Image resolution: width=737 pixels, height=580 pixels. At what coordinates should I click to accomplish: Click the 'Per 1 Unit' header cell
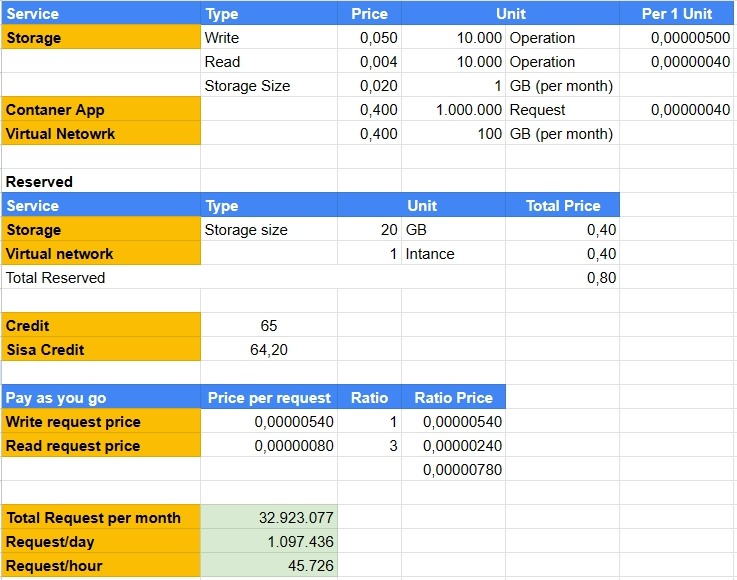[677, 13]
